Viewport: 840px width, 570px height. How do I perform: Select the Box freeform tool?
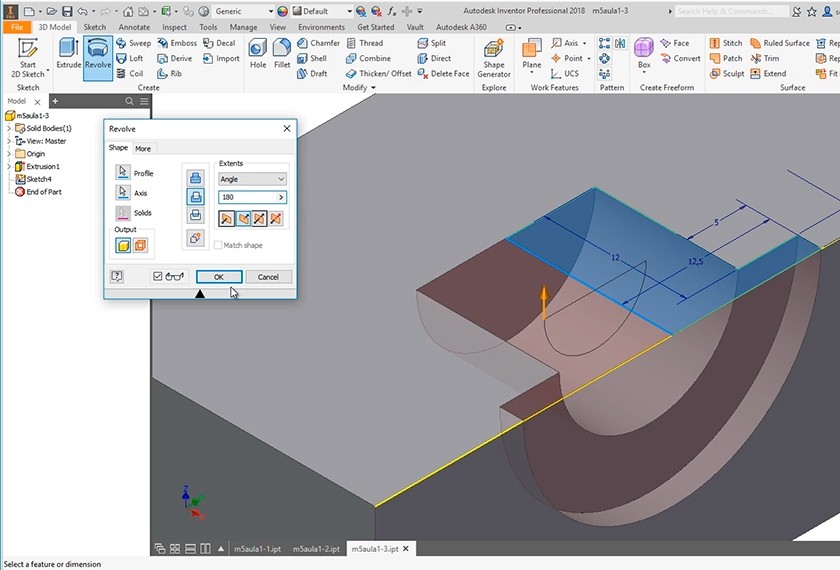point(644,52)
